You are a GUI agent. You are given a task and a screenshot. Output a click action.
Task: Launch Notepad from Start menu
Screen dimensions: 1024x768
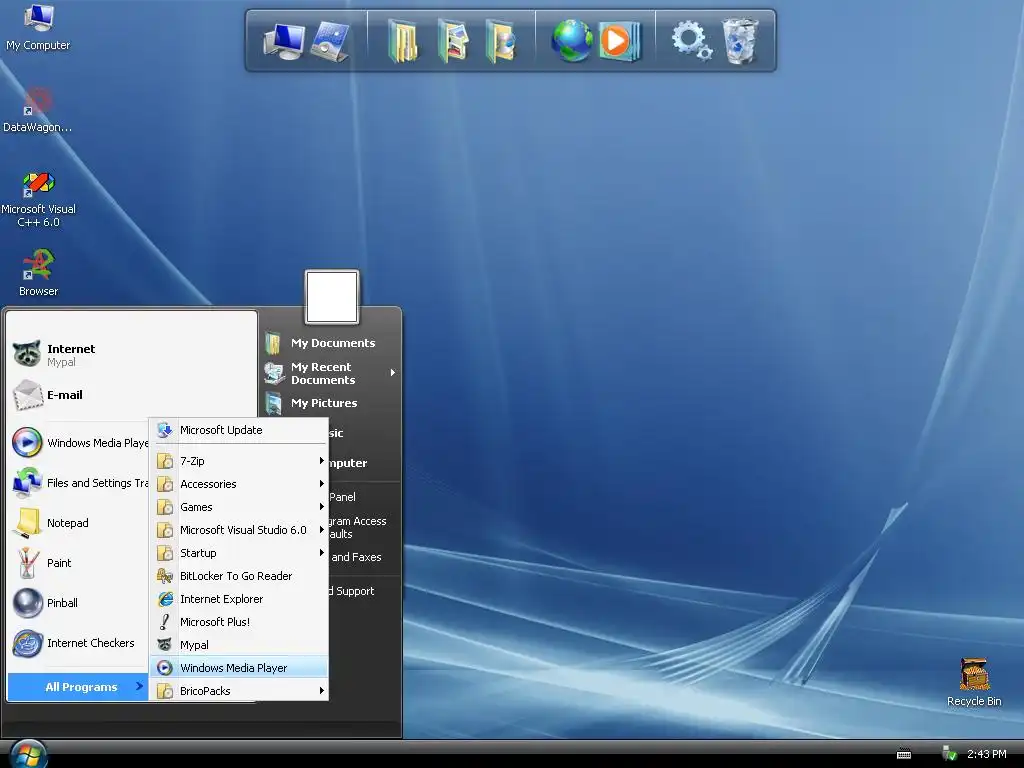pos(80,523)
